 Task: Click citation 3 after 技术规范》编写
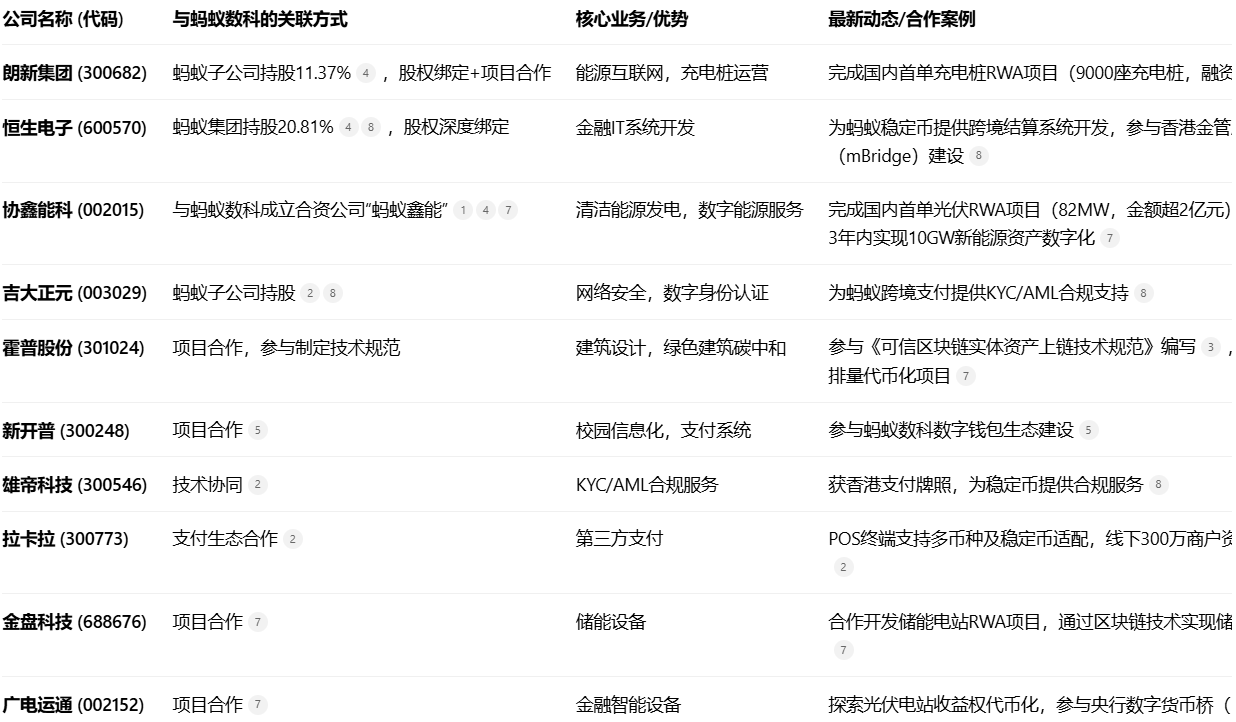(1211, 348)
